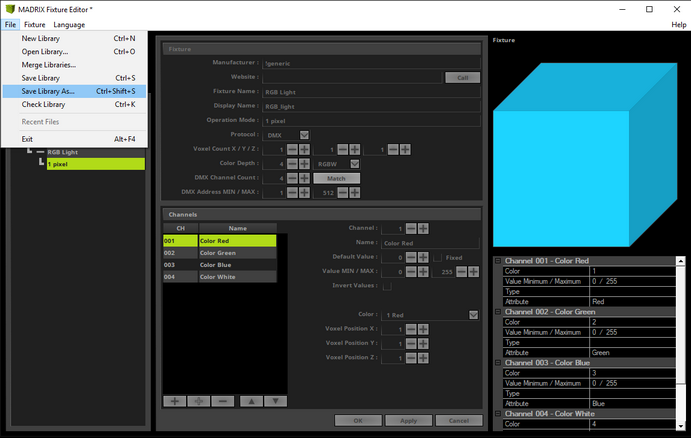691x438 pixels.
Task: Click the cyan fixture cube preview
Action: [x=585, y=155]
